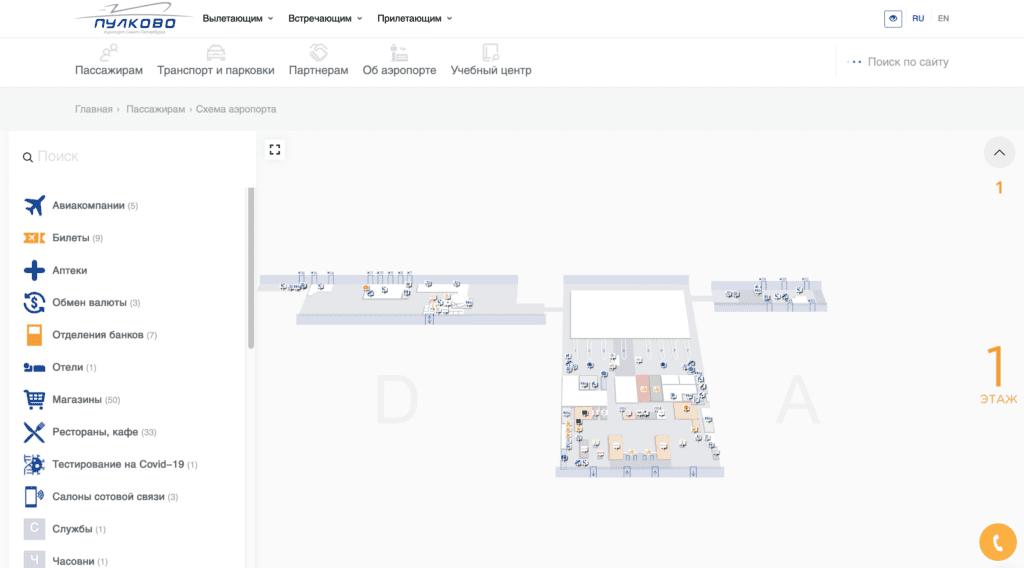The height and width of the screenshot is (568, 1024).
Task: Select the Часовни (1) category
Action: (x=80, y=561)
